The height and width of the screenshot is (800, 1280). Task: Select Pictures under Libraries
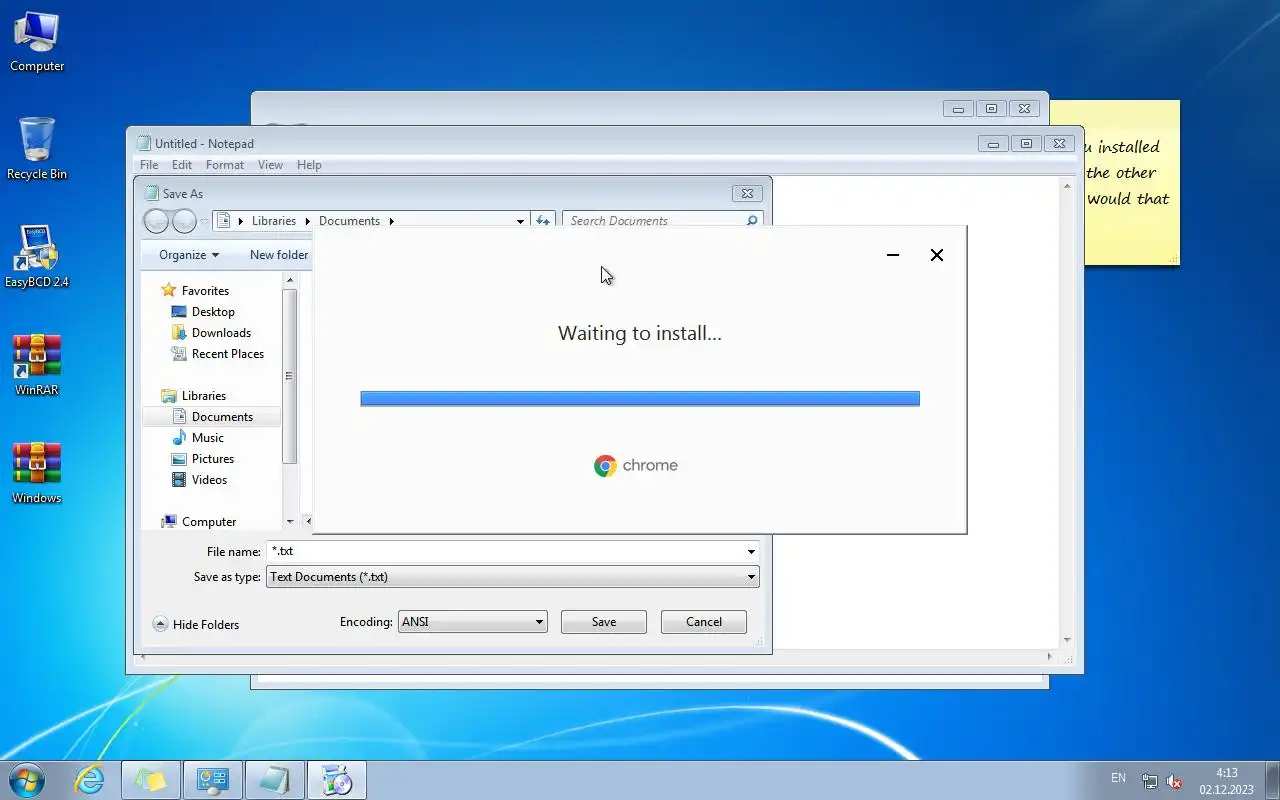pos(213,459)
